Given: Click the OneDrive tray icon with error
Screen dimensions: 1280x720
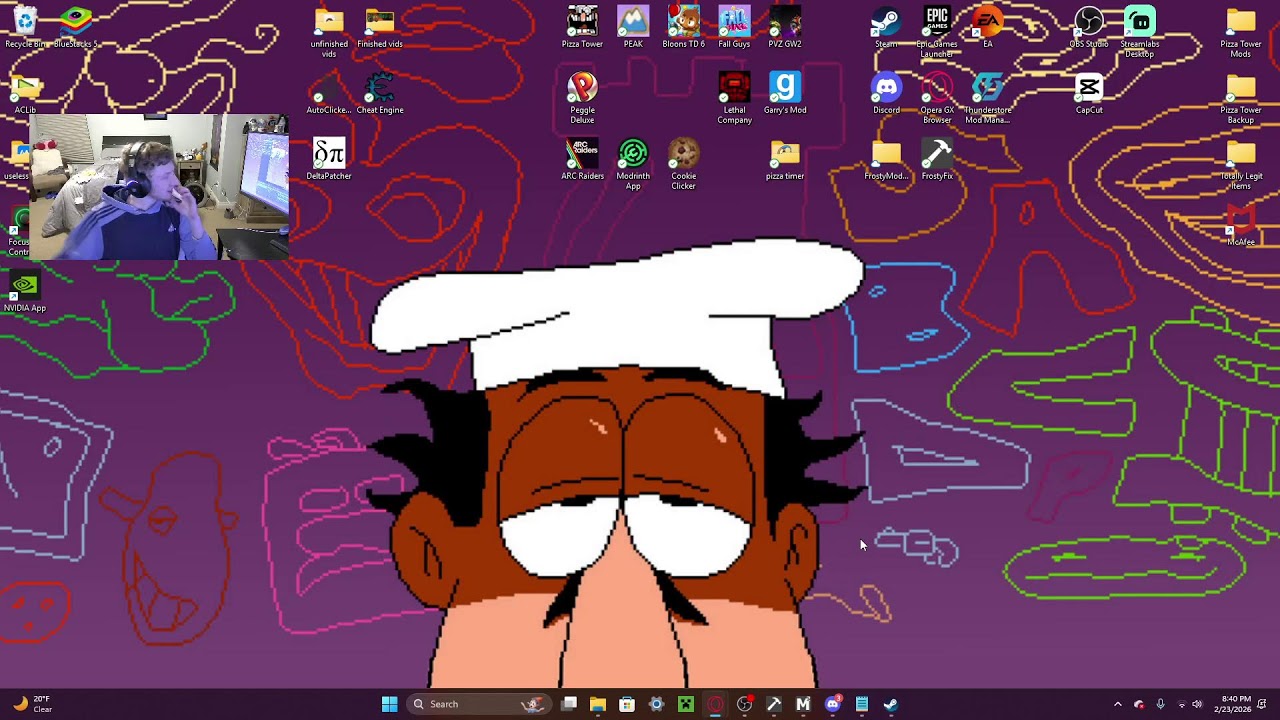Looking at the screenshot, I should point(1139,704).
